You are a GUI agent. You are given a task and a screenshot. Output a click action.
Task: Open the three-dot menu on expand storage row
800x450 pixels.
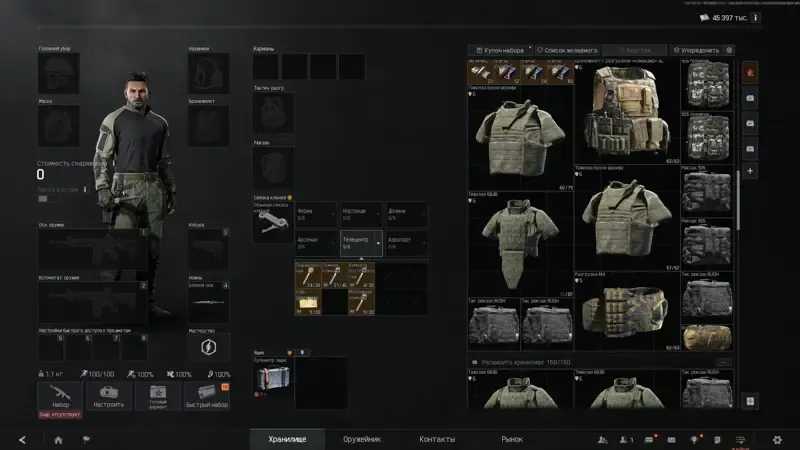click(723, 362)
